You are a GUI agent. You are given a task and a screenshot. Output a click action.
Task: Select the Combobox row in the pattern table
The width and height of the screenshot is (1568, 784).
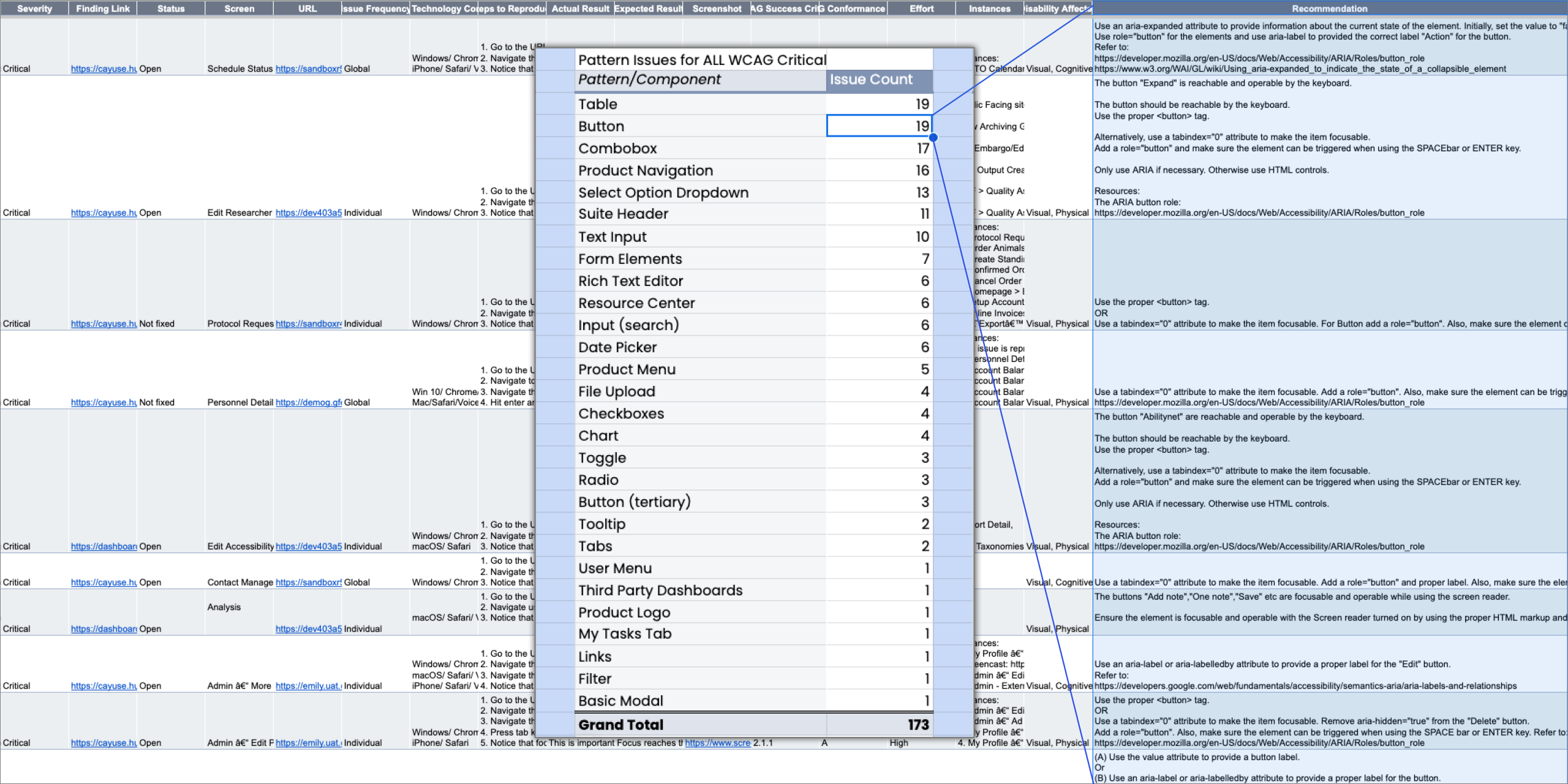point(700,148)
